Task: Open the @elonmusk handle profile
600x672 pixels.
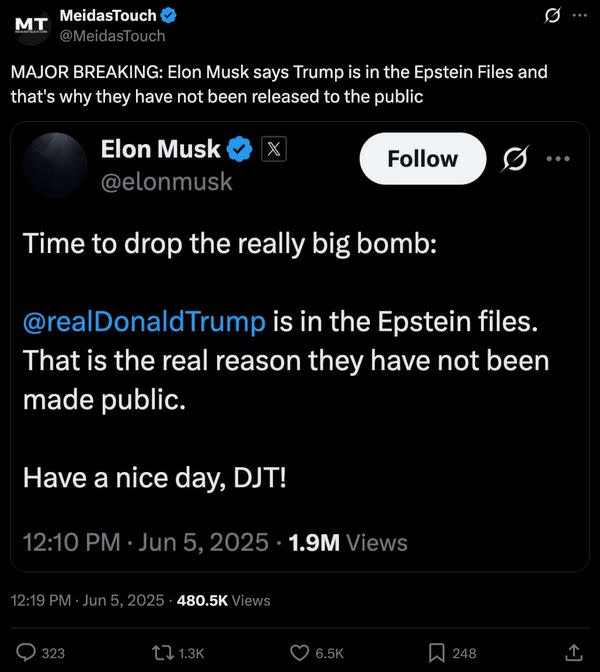Action: (x=167, y=181)
